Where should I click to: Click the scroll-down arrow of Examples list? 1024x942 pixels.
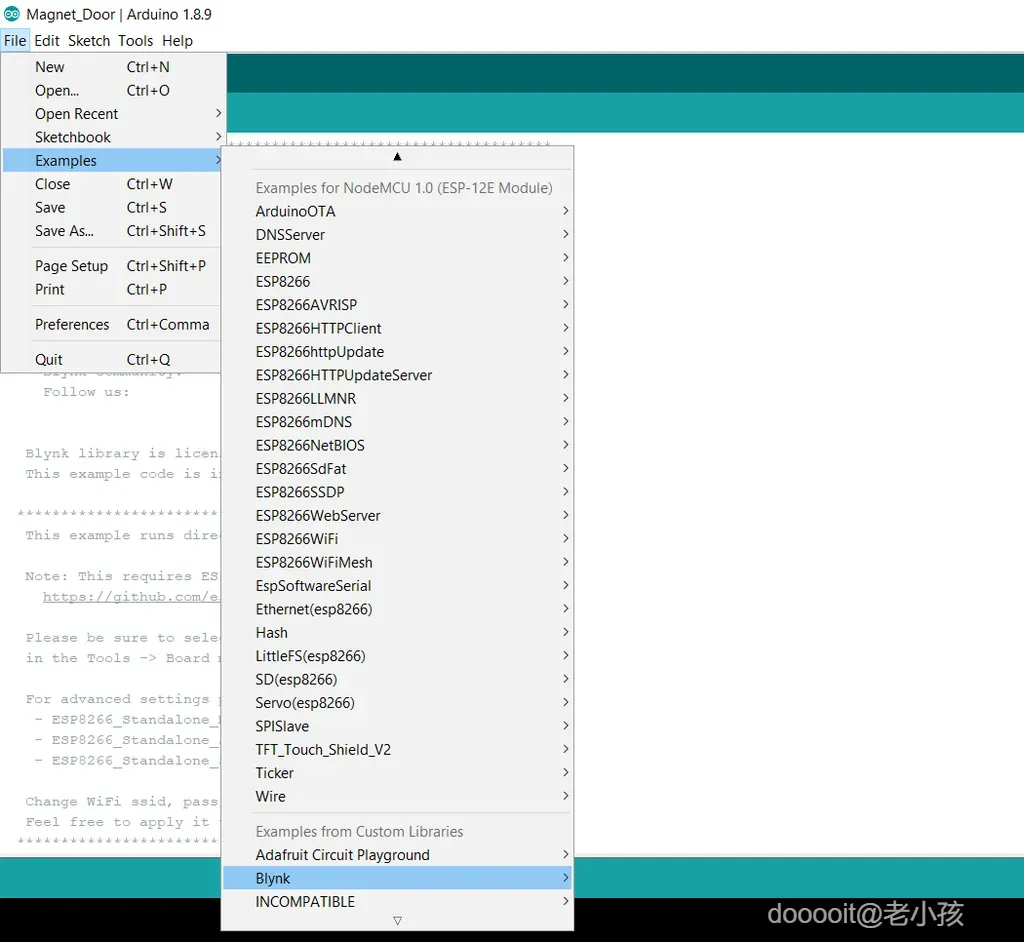click(397, 920)
